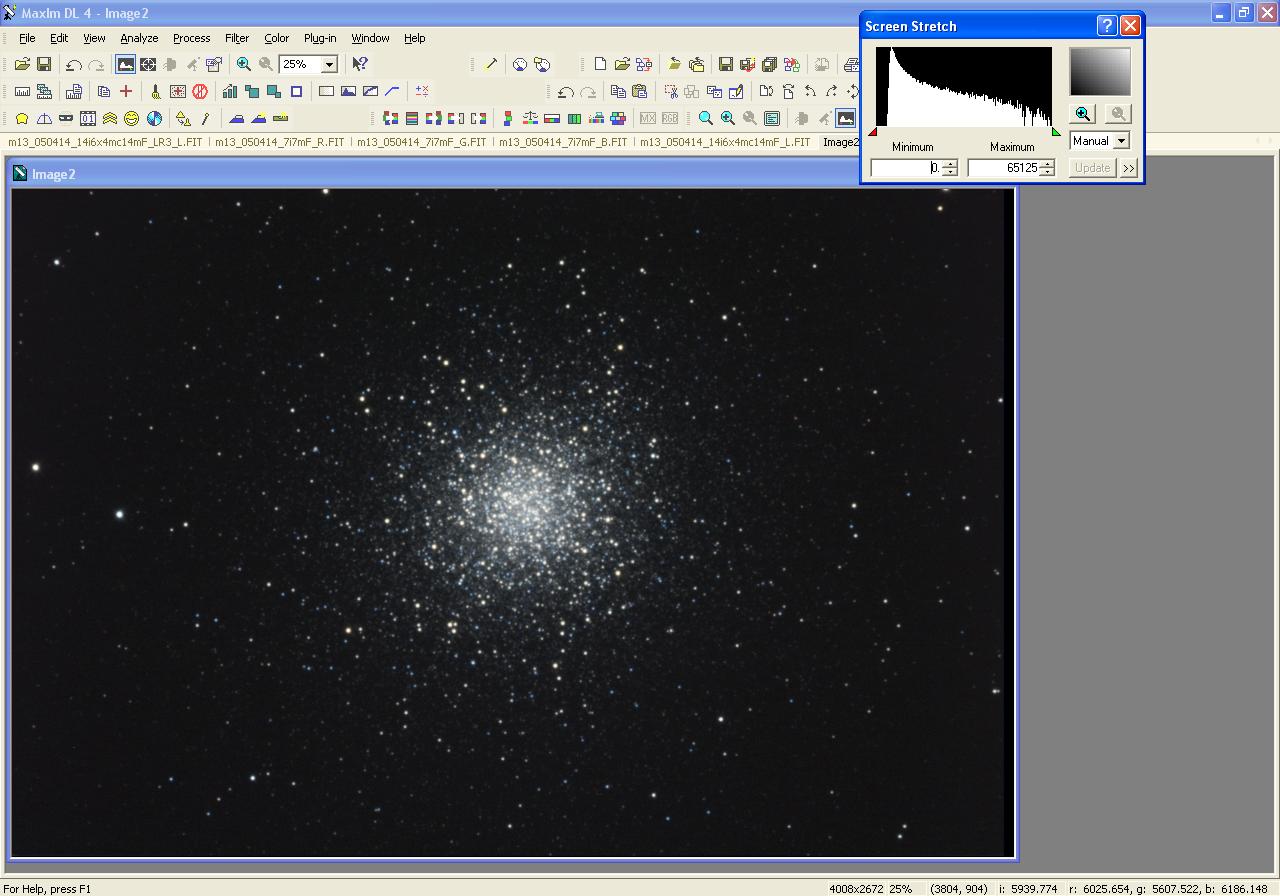Click the zoom in magnifier toolbar icon

(244, 64)
